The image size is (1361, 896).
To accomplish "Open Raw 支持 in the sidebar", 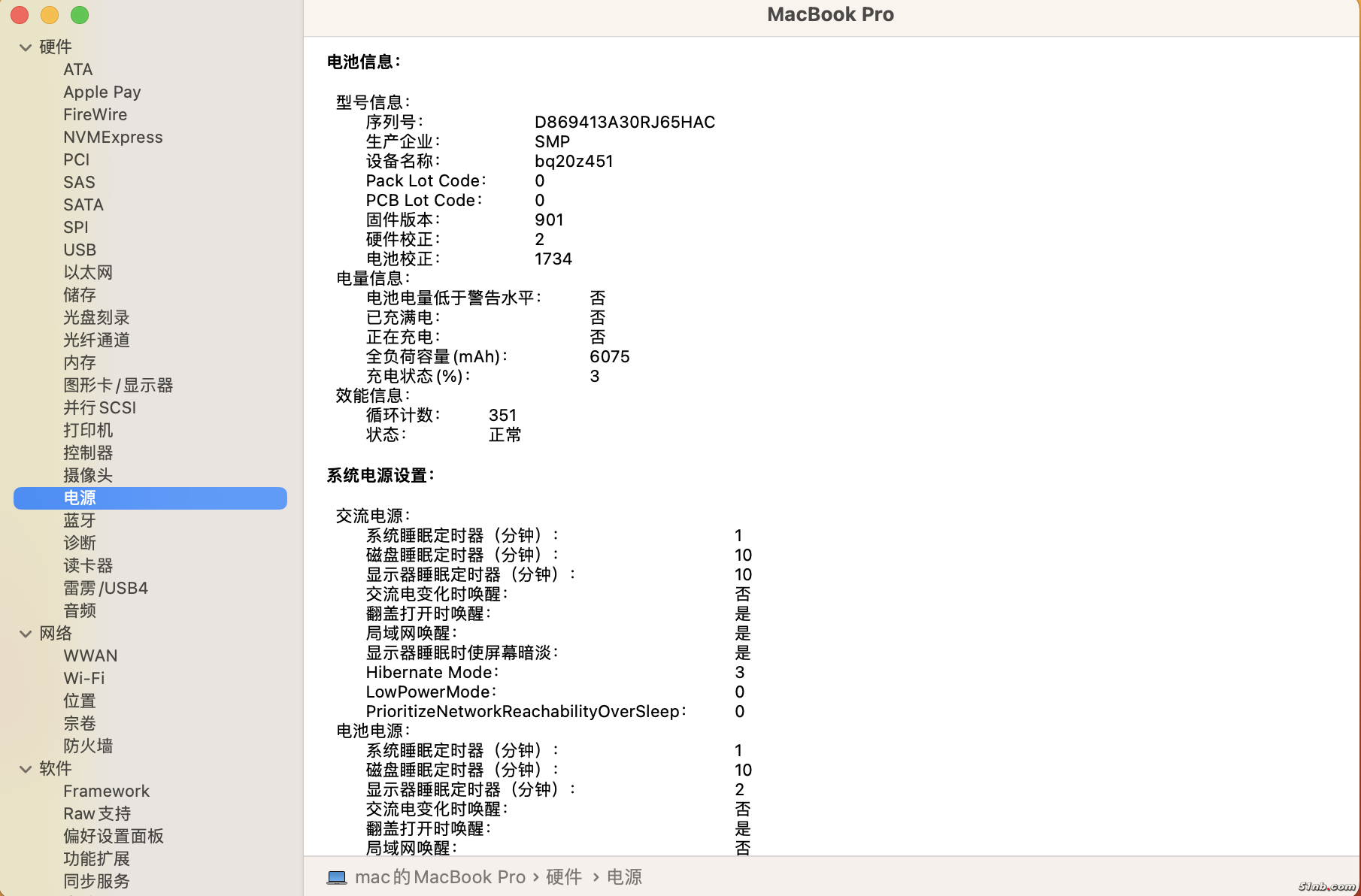I will (x=97, y=814).
